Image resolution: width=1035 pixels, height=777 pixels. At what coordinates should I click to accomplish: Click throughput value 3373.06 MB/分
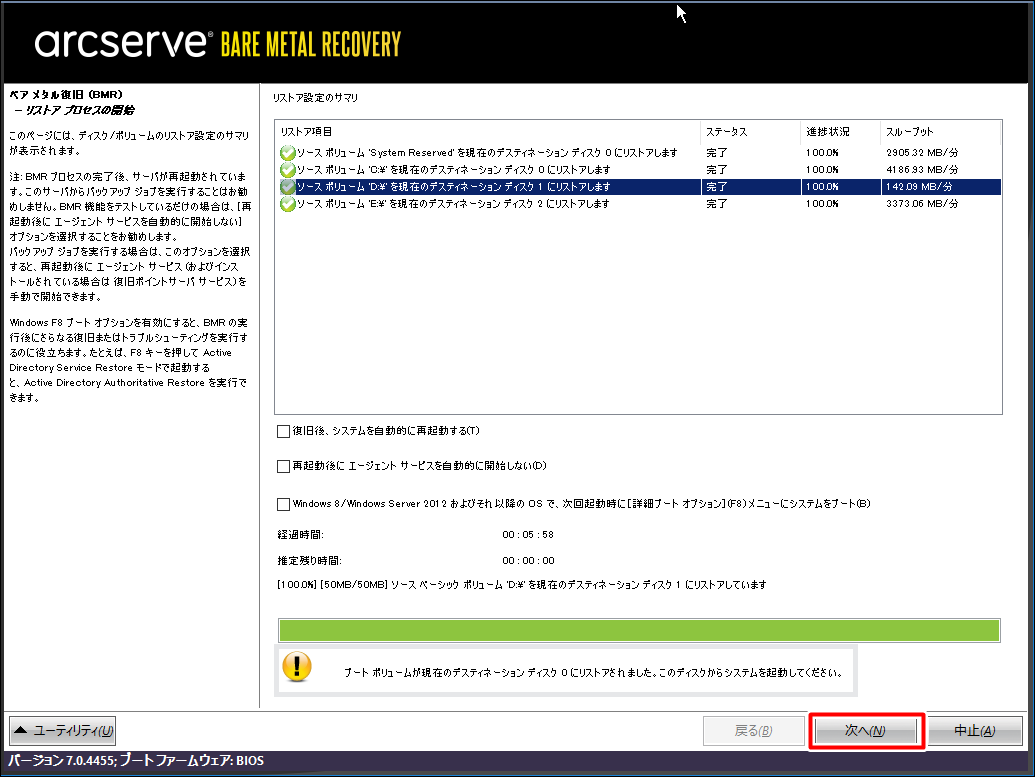tap(921, 204)
